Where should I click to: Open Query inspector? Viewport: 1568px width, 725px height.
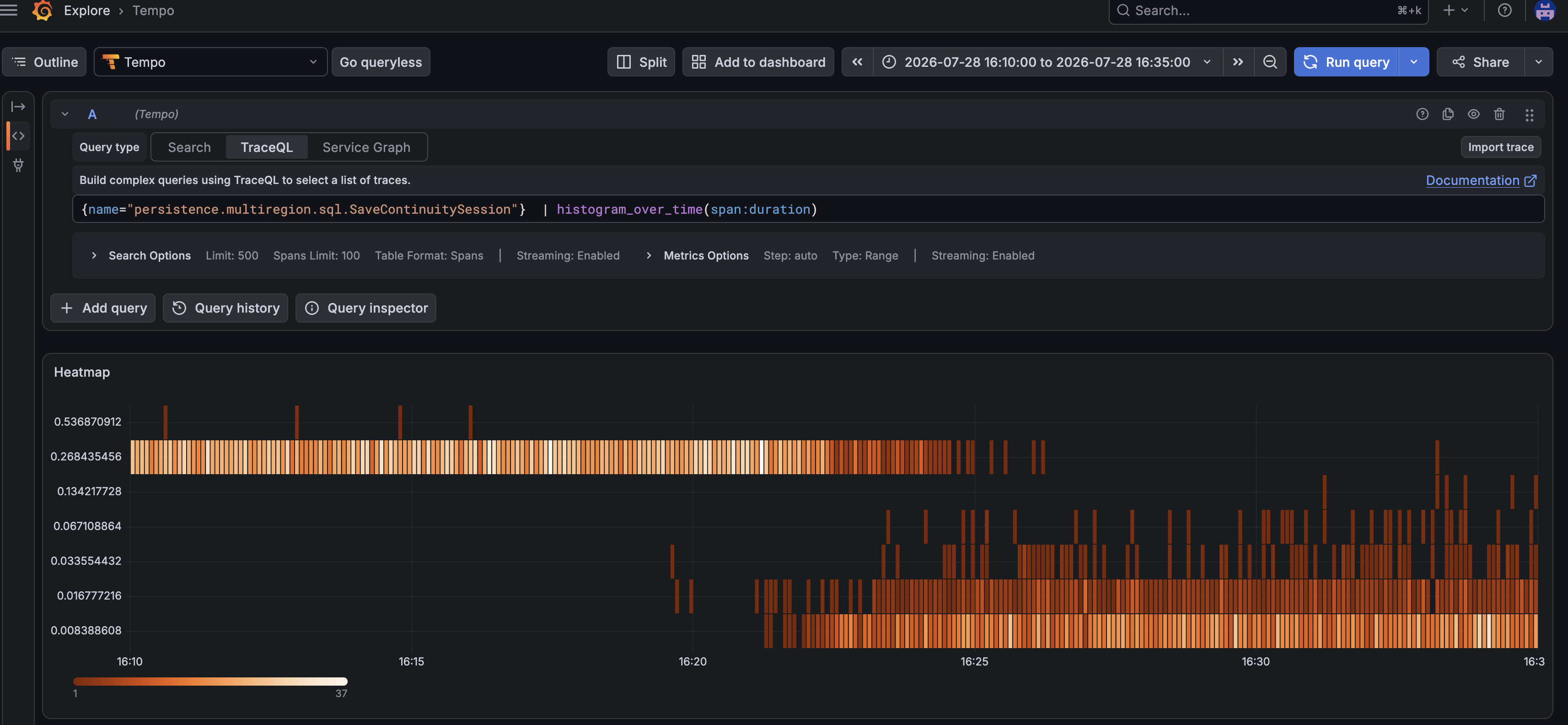pos(366,308)
